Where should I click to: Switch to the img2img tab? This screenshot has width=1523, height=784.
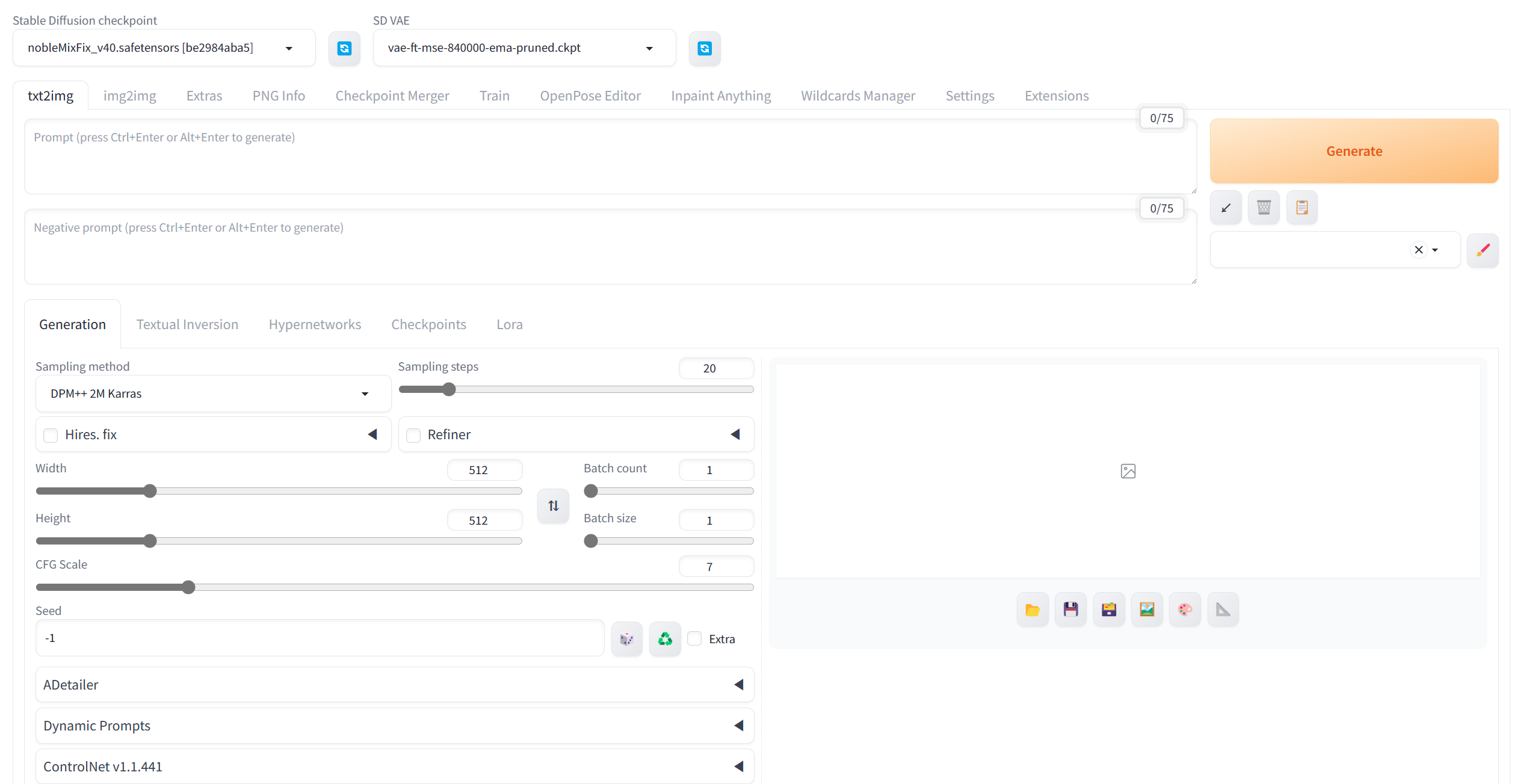click(129, 96)
